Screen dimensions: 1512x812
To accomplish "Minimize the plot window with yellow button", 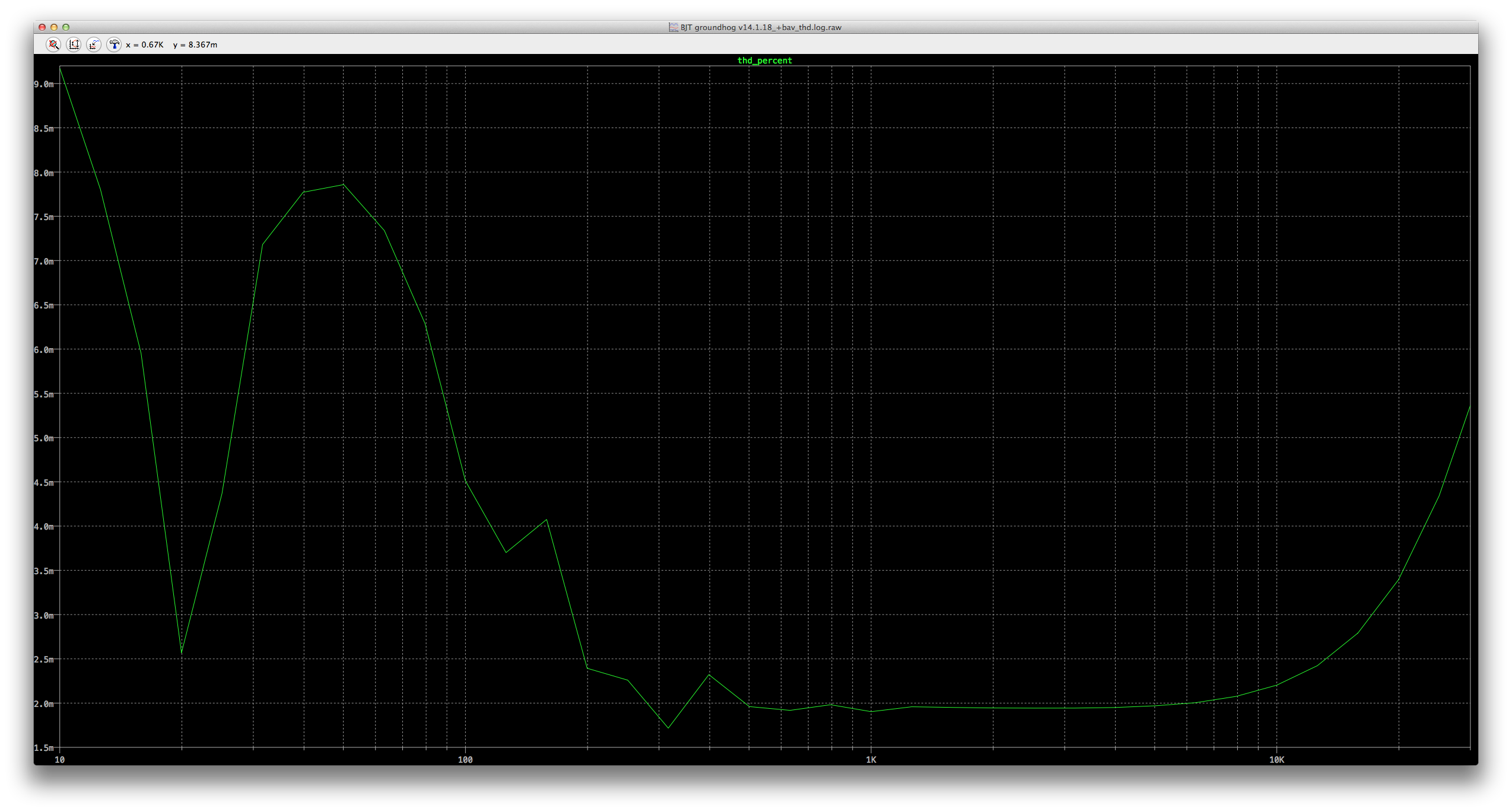I will click(54, 27).
